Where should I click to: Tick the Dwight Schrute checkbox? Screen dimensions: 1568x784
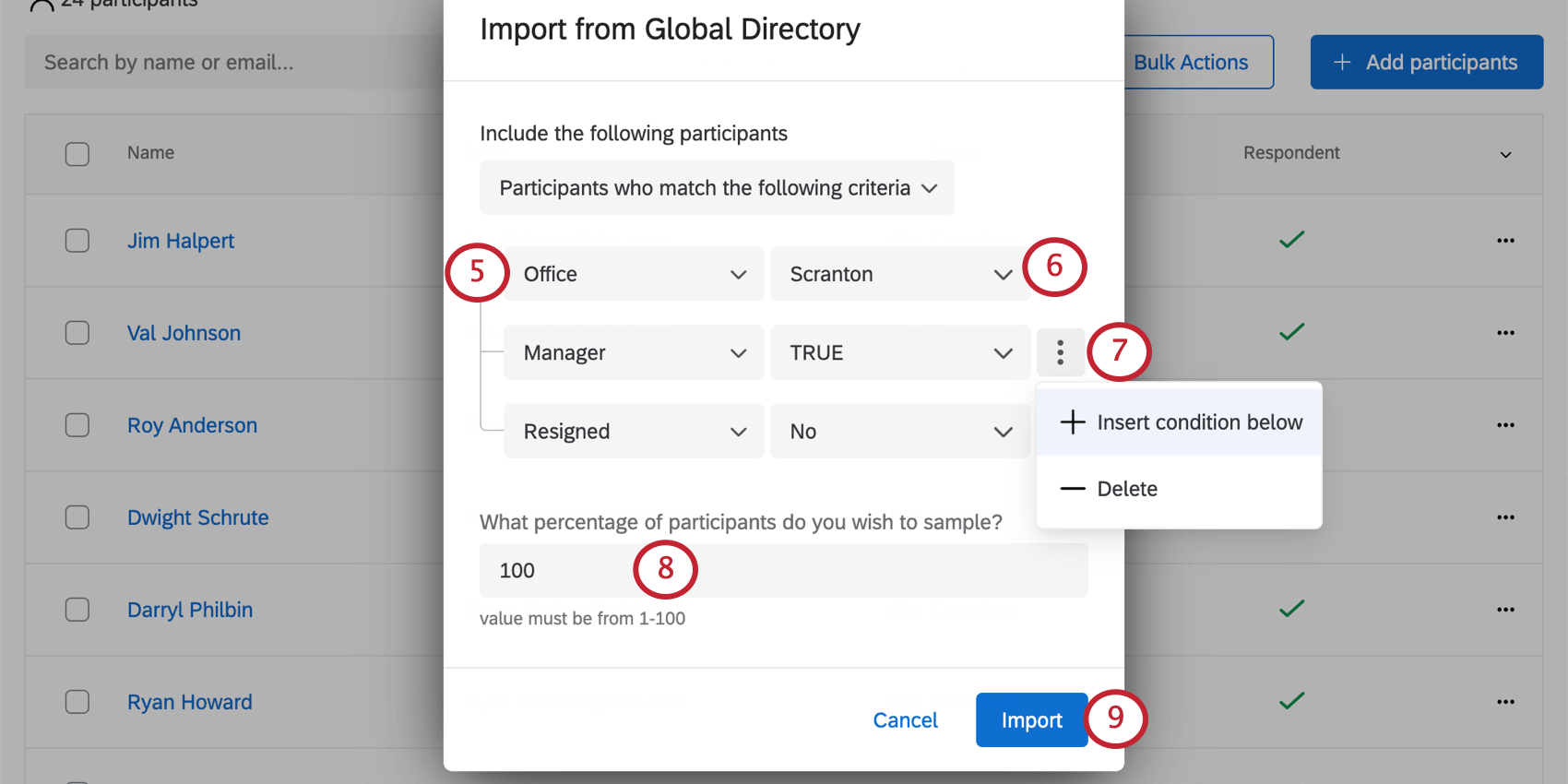(x=77, y=517)
